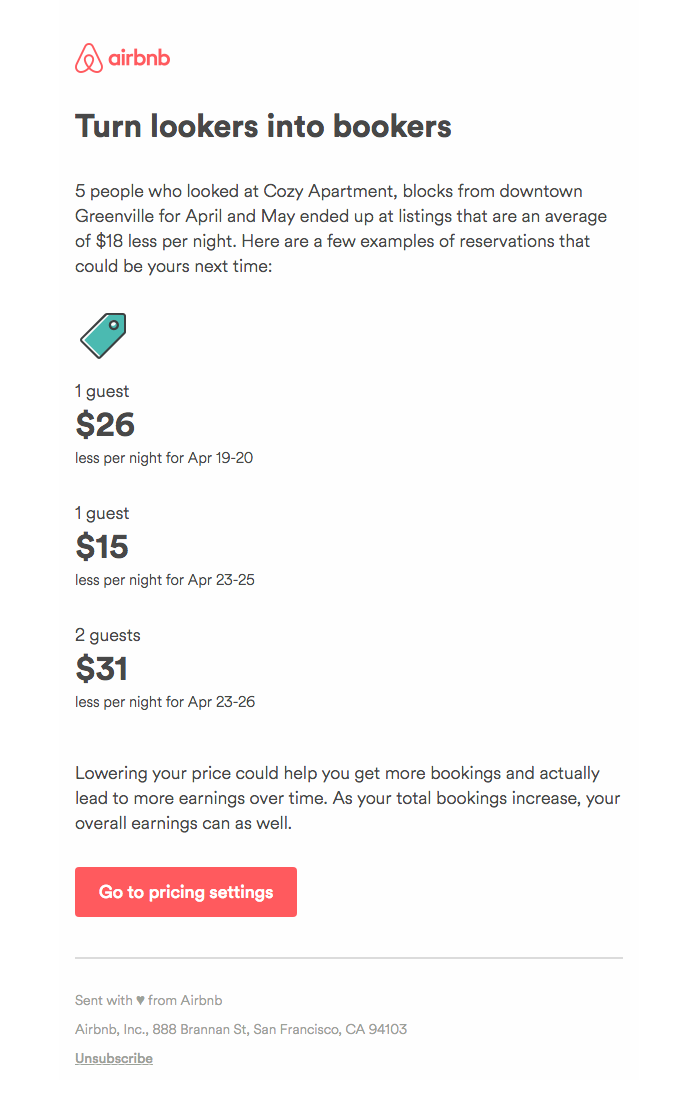The width and height of the screenshot is (680, 1108).
Task: Click the $26 price figure
Action: 105,425
